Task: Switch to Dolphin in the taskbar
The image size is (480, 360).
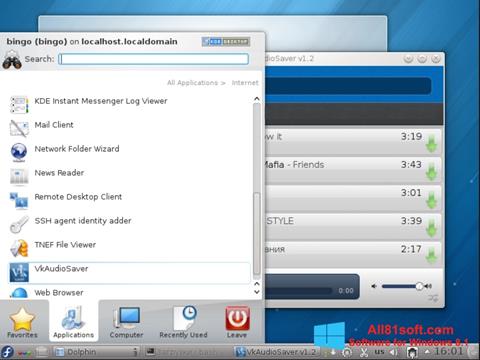Action: [97, 352]
